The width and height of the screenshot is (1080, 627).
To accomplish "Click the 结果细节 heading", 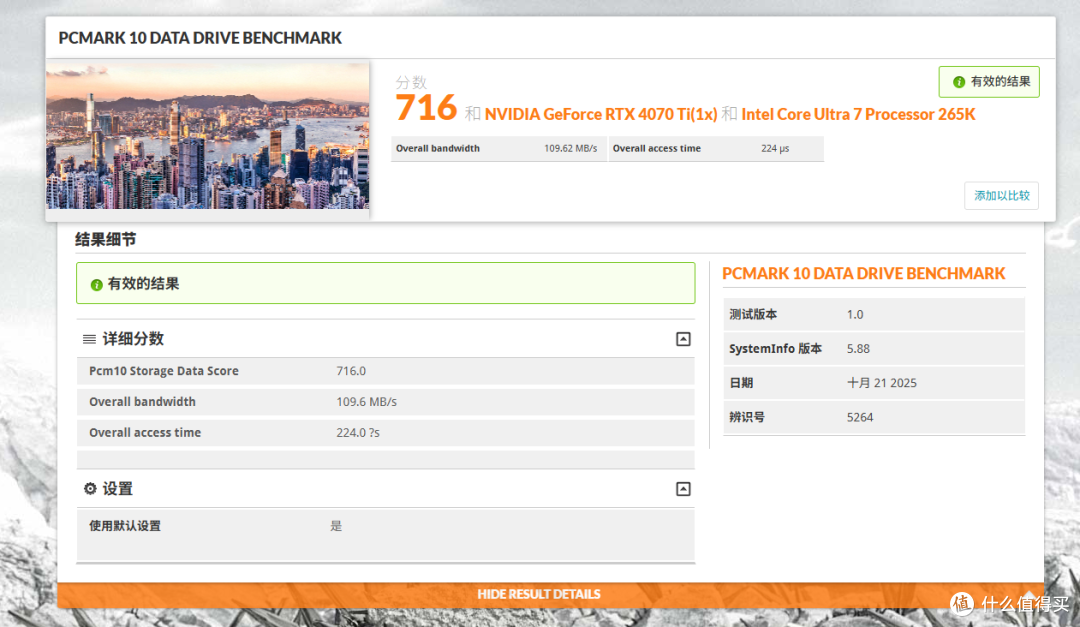I will pyautogui.click(x=105, y=240).
